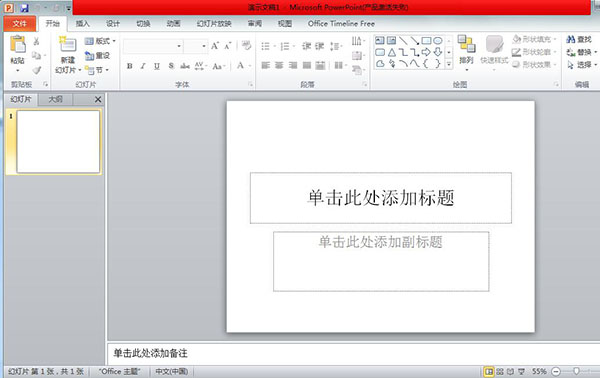
Task: Toggle Justify text alignment
Action: 307,65
